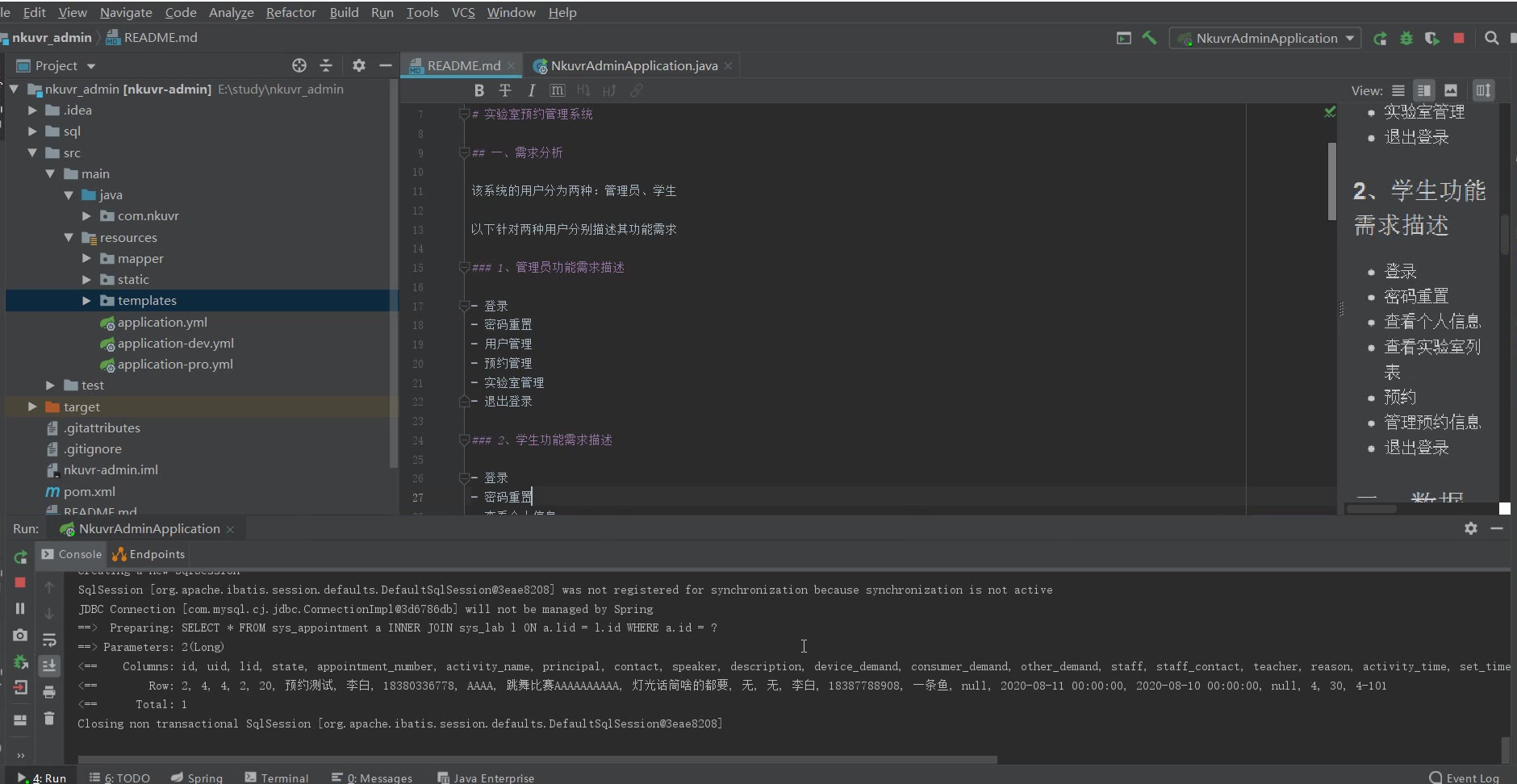1517x784 pixels.
Task: Toggle soft-wrap in the Run console
Action: tap(49, 640)
